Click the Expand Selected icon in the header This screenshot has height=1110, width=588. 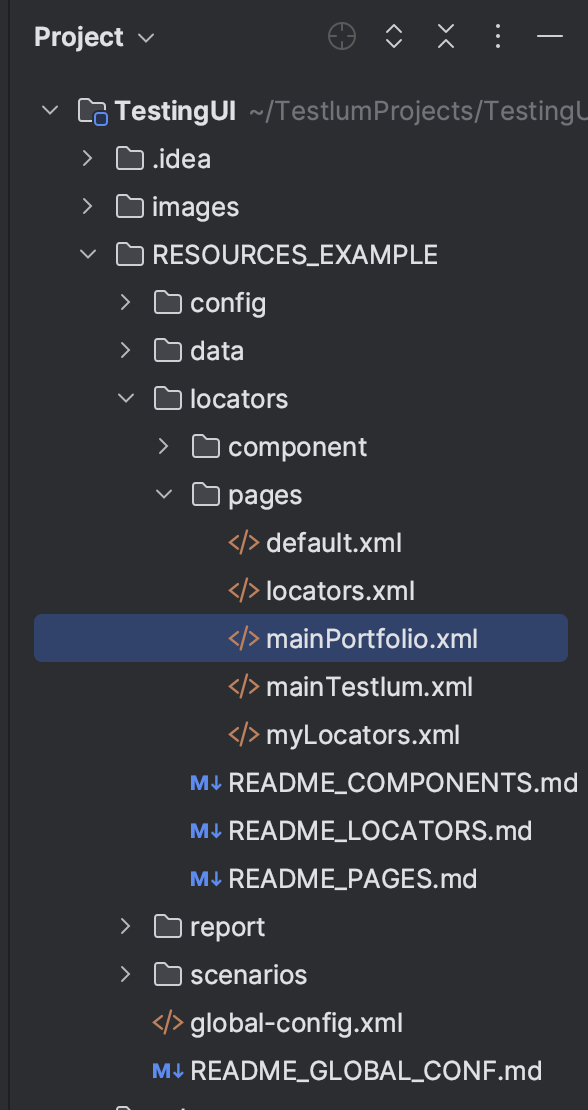(393, 36)
